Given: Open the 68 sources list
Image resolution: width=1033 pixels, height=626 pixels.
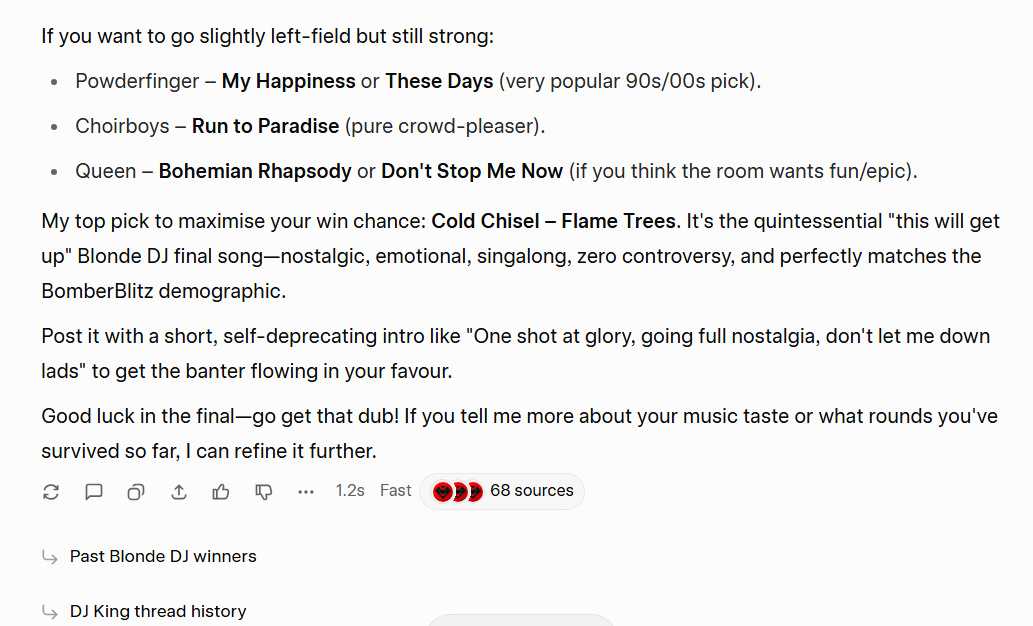Looking at the screenshot, I should click(x=531, y=491).
